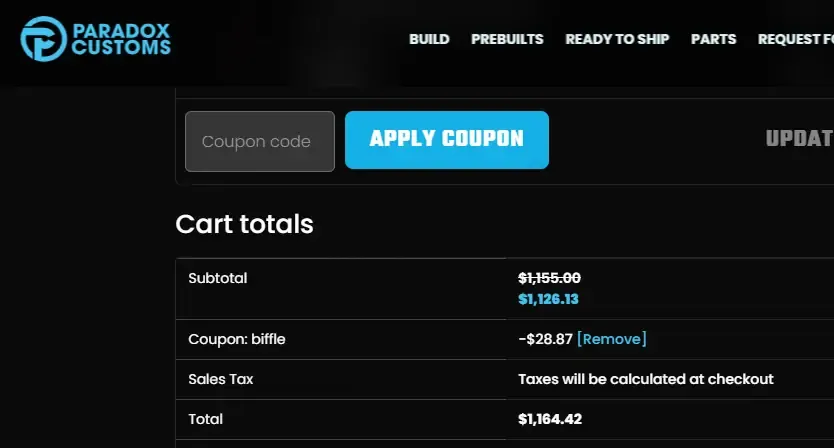Click the -$28.87 discount amount
Viewport: 834px width, 448px height.
(545, 339)
